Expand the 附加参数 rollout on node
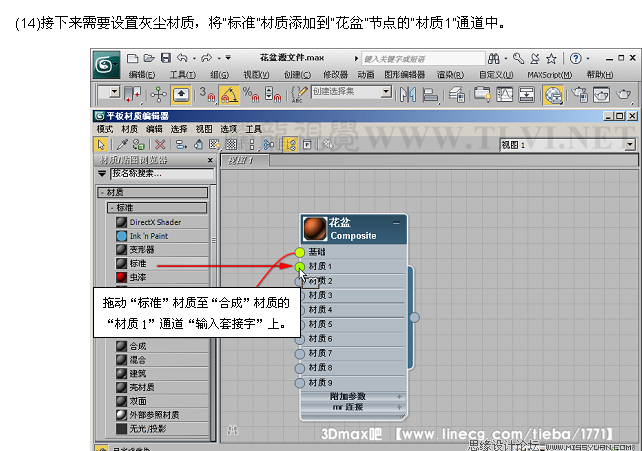Image resolution: width=642 pixels, height=451 pixels. point(399,396)
